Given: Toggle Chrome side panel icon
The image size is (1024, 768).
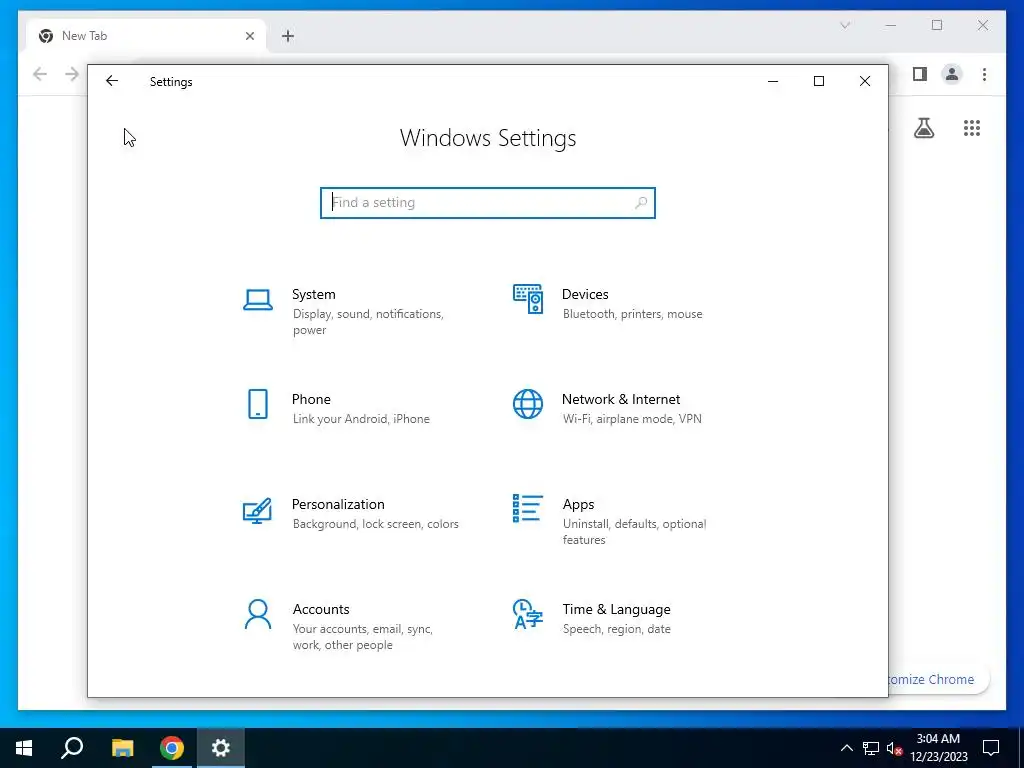Looking at the screenshot, I should click(x=920, y=74).
